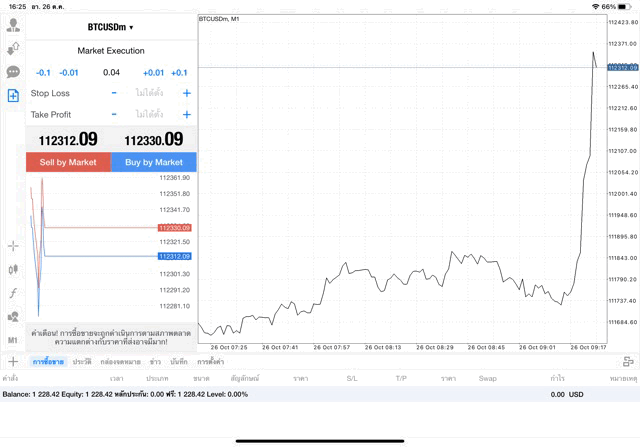The height and width of the screenshot is (447, 640).
Task: Open the accounts profile icon
Action: (13, 25)
